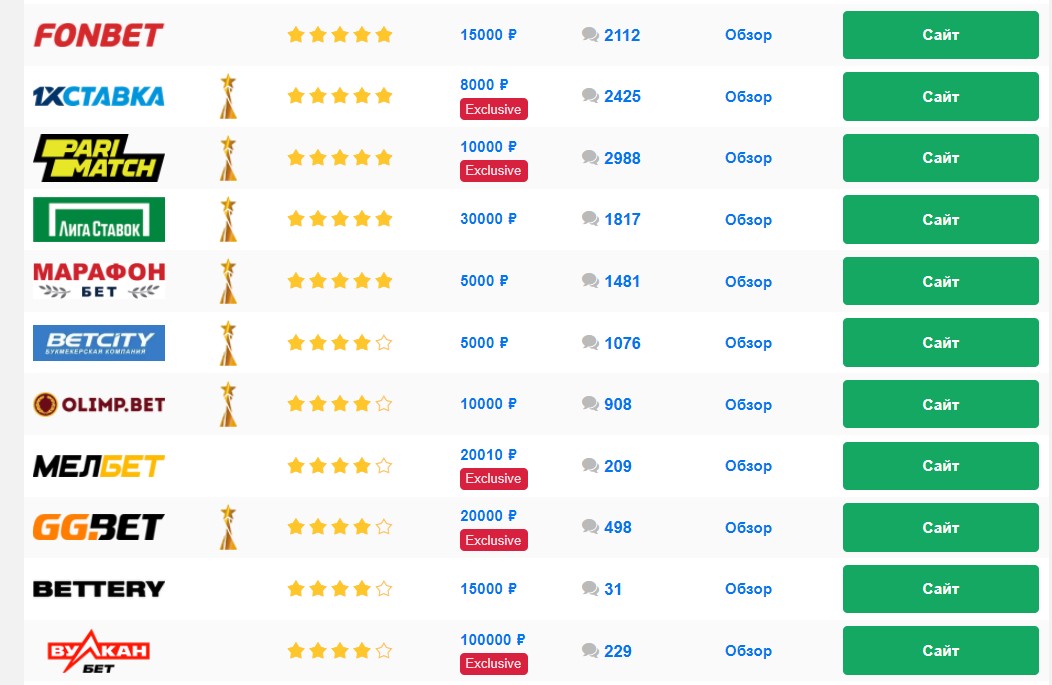Screen dimensions: 1052x685
Task: Open the Обзор link for Parimatch
Action: pos(748,158)
